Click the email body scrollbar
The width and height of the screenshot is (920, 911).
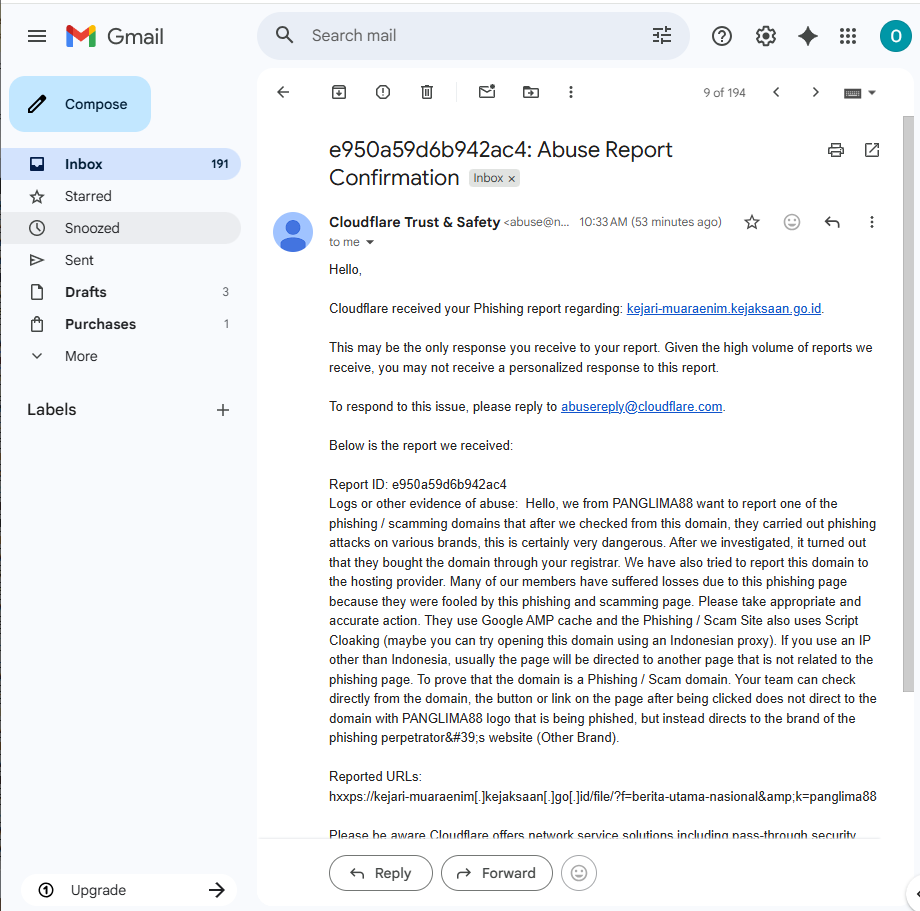[908, 404]
